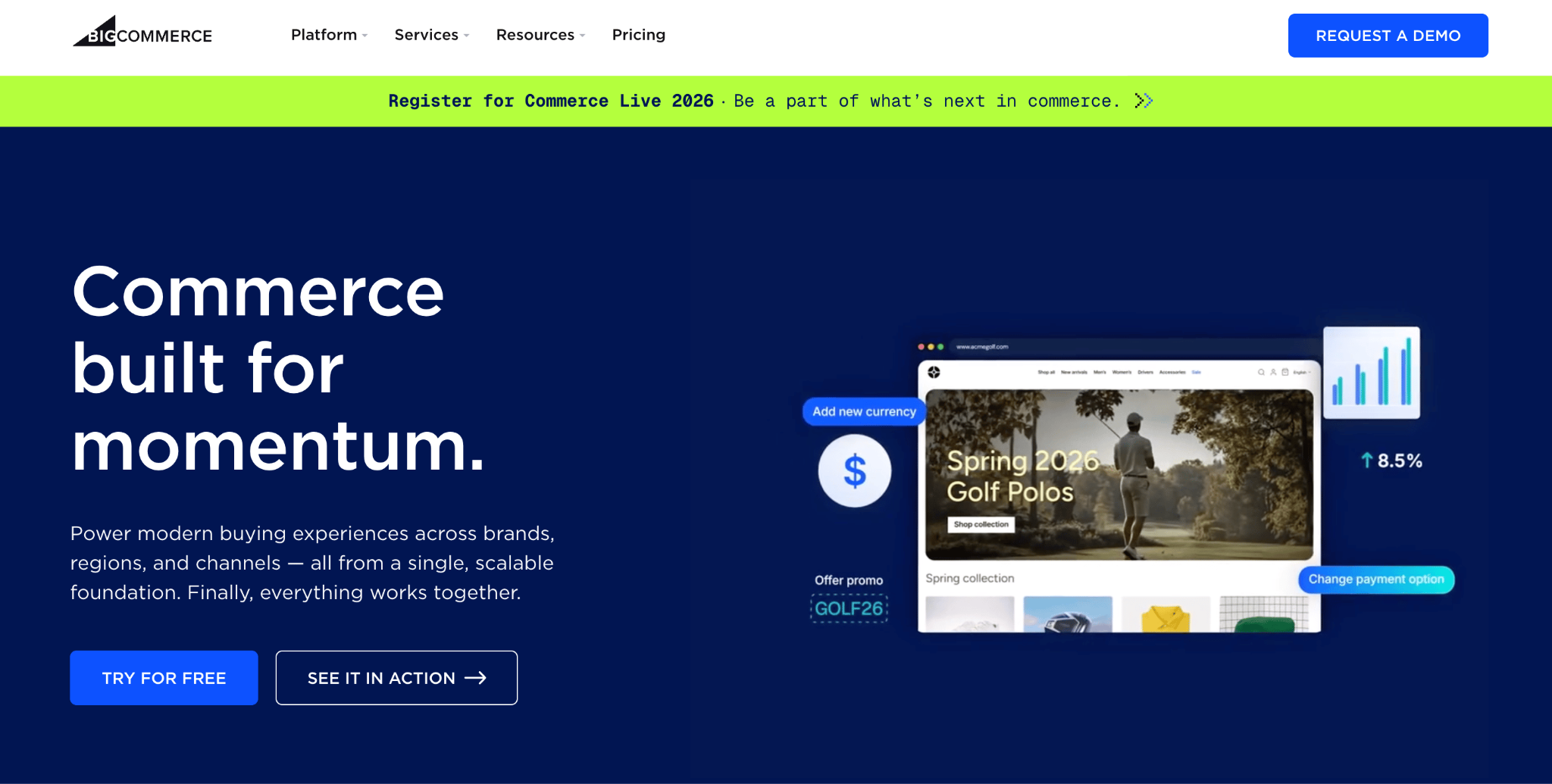Click the Add new currency badge
Image resolution: width=1552 pixels, height=784 pixels.
pos(864,411)
